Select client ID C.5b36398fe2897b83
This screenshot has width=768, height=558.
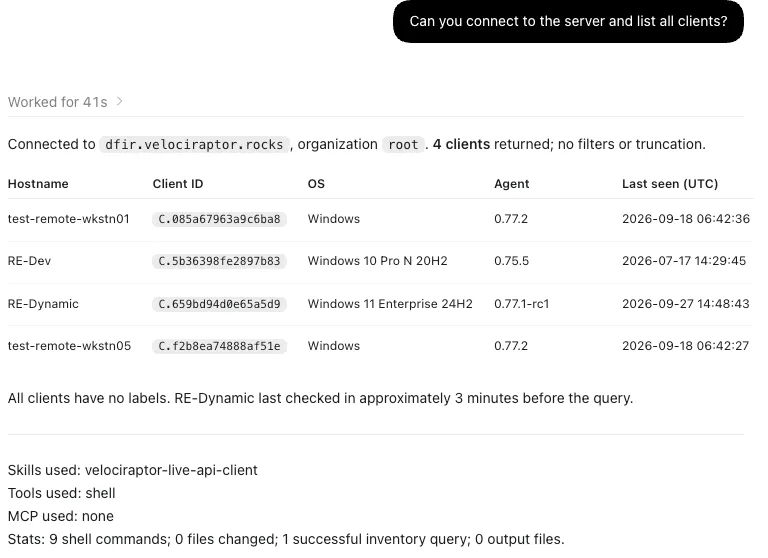219,261
